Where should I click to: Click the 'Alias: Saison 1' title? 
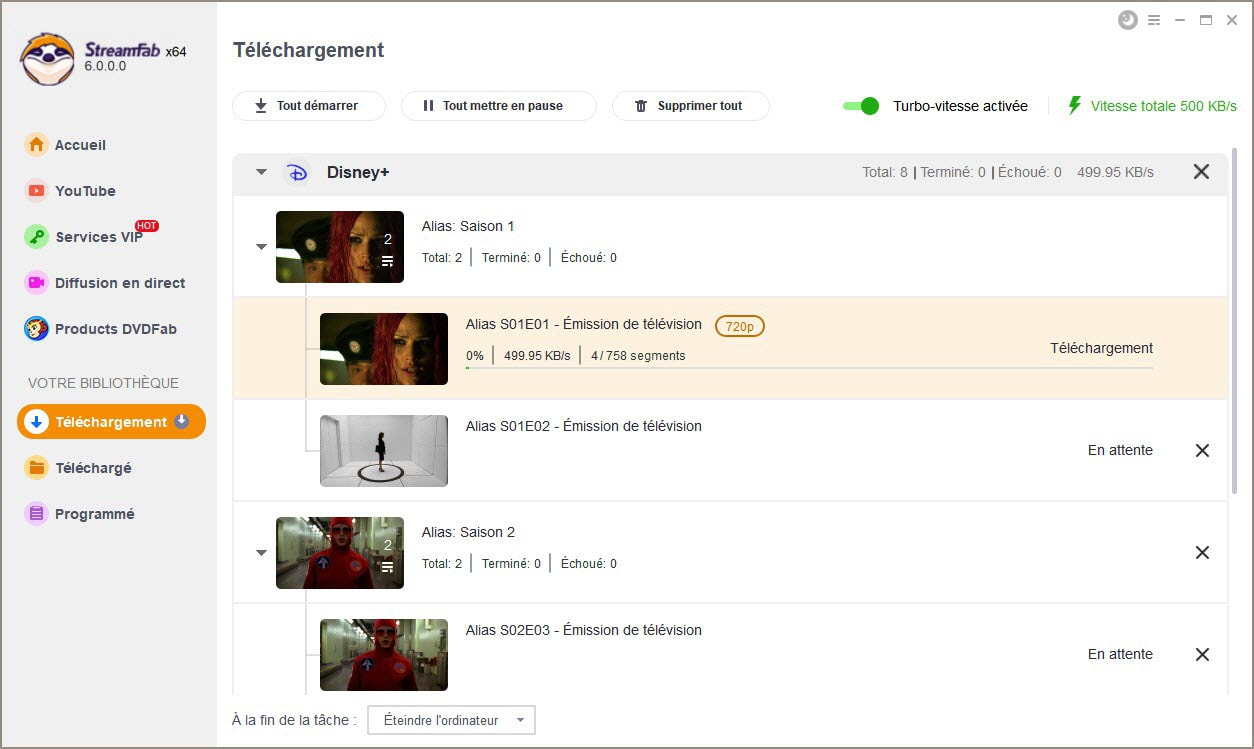(x=468, y=226)
